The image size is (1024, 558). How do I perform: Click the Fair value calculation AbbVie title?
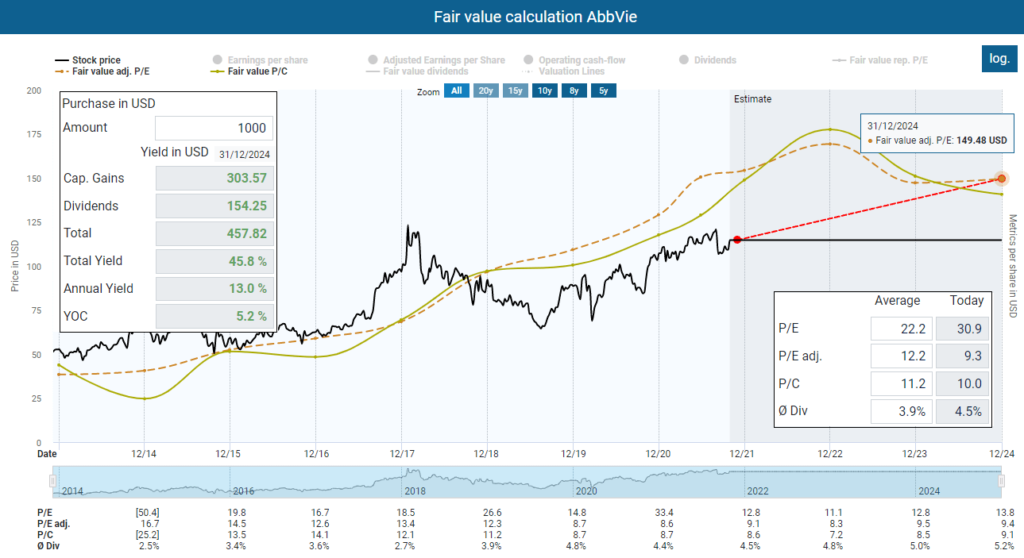(535, 17)
